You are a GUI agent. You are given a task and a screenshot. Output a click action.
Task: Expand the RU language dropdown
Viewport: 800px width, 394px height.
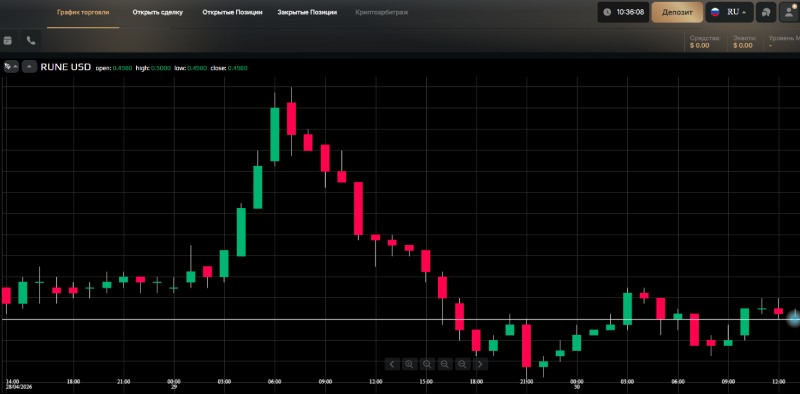pyautogui.click(x=737, y=12)
